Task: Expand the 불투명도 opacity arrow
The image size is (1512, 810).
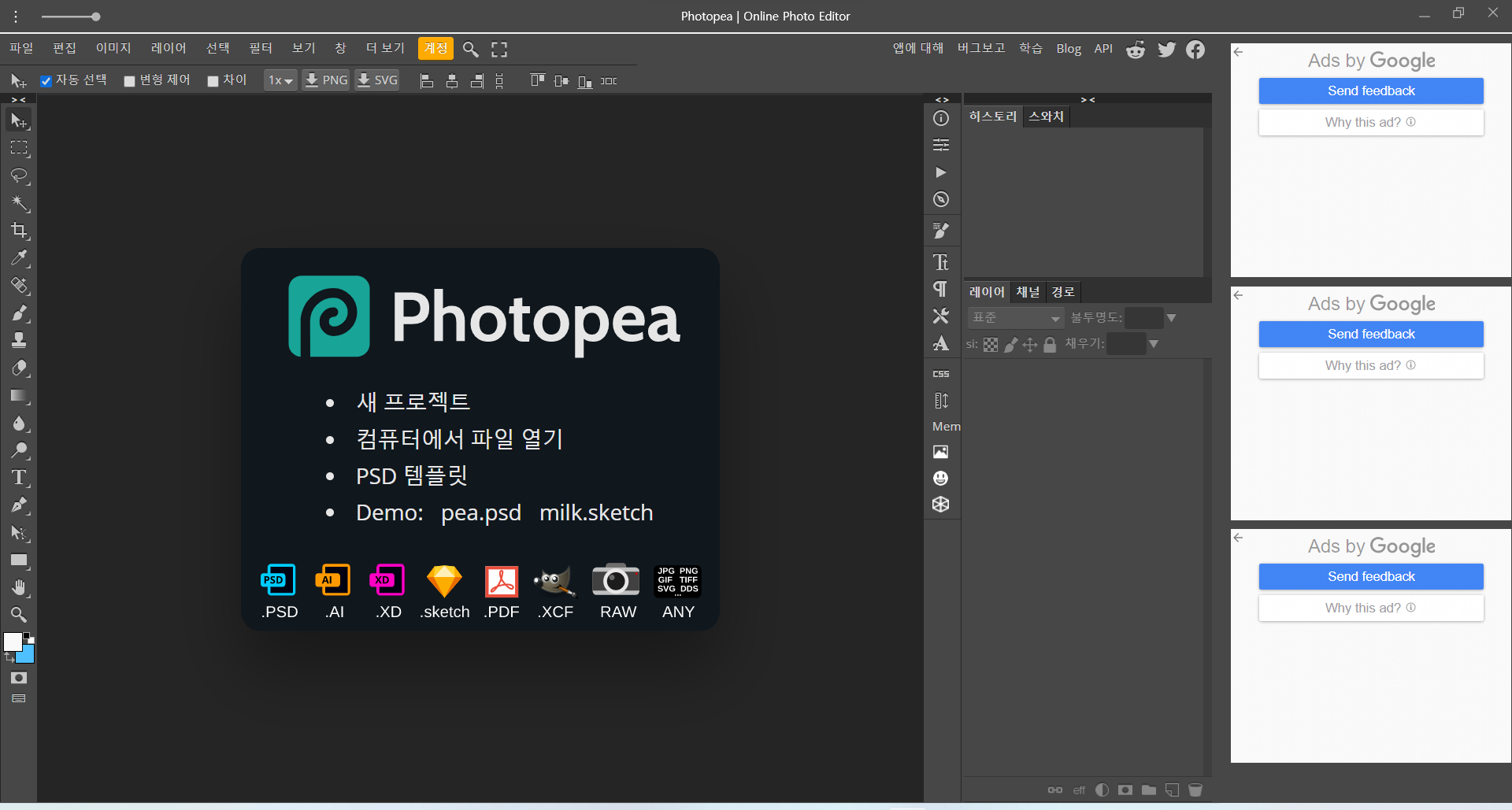Action: click(1171, 318)
